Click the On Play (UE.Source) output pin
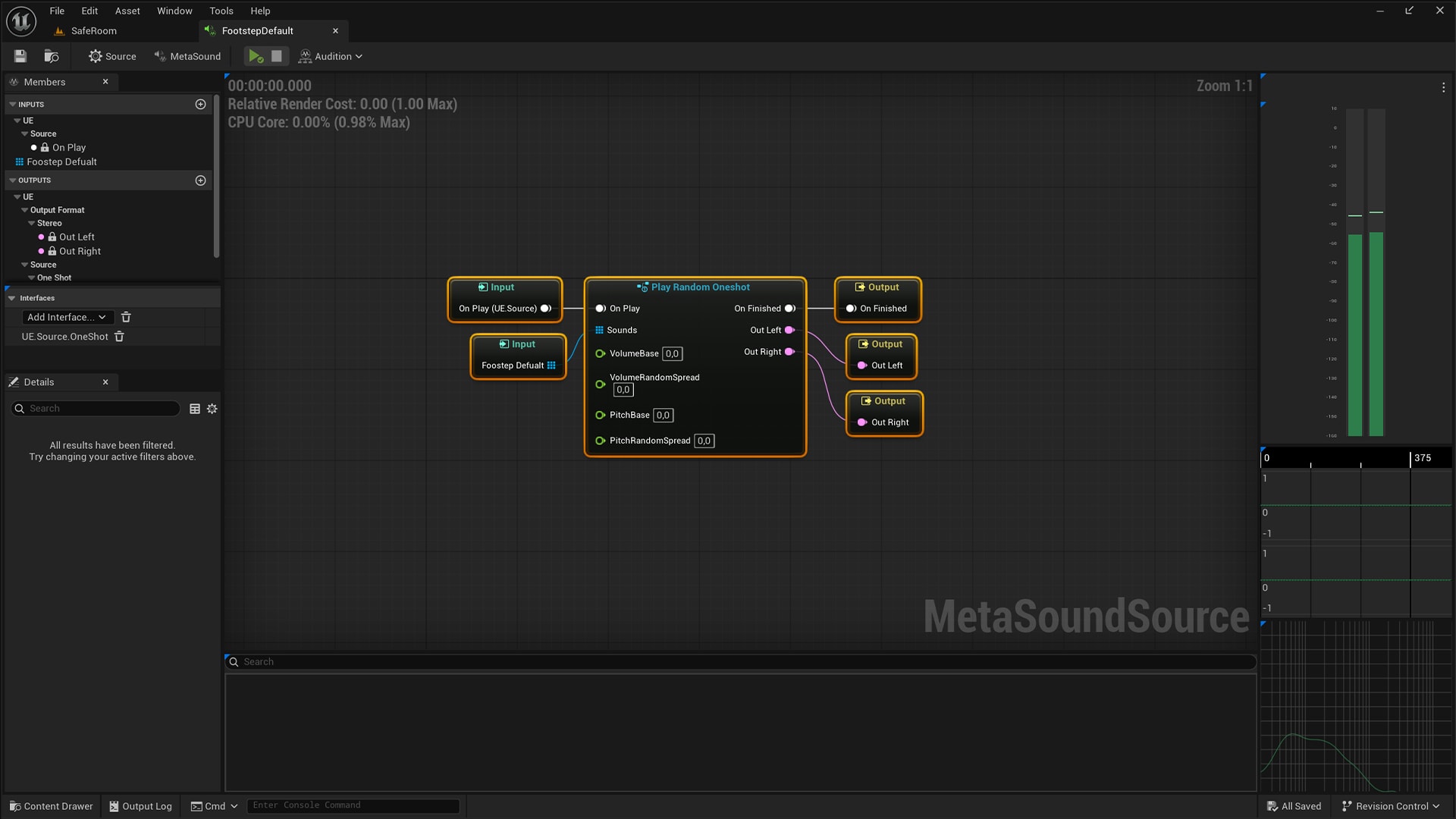The height and width of the screenshot is (819, 1456). (545, 309)
